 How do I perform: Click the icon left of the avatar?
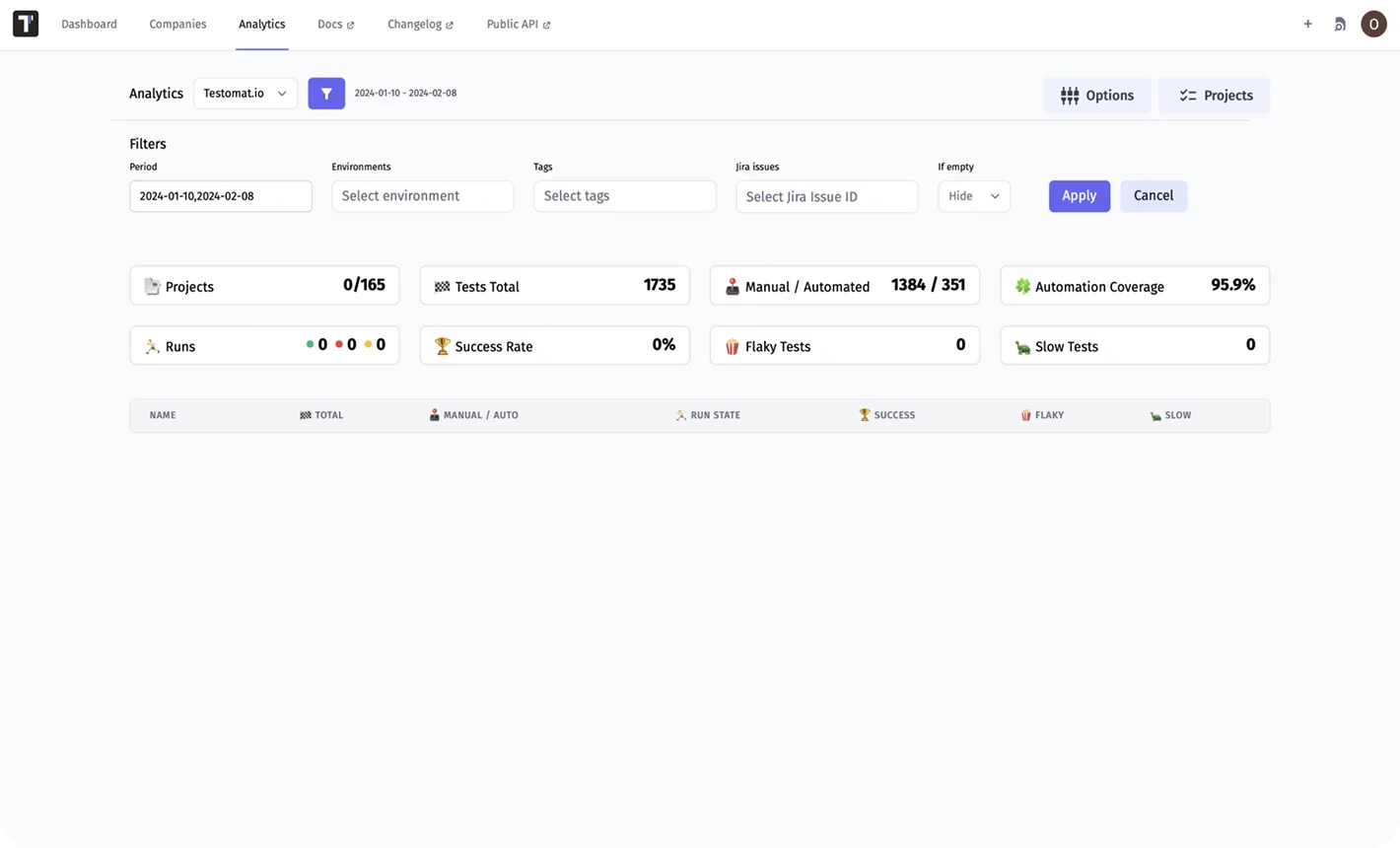[1339, 25]
